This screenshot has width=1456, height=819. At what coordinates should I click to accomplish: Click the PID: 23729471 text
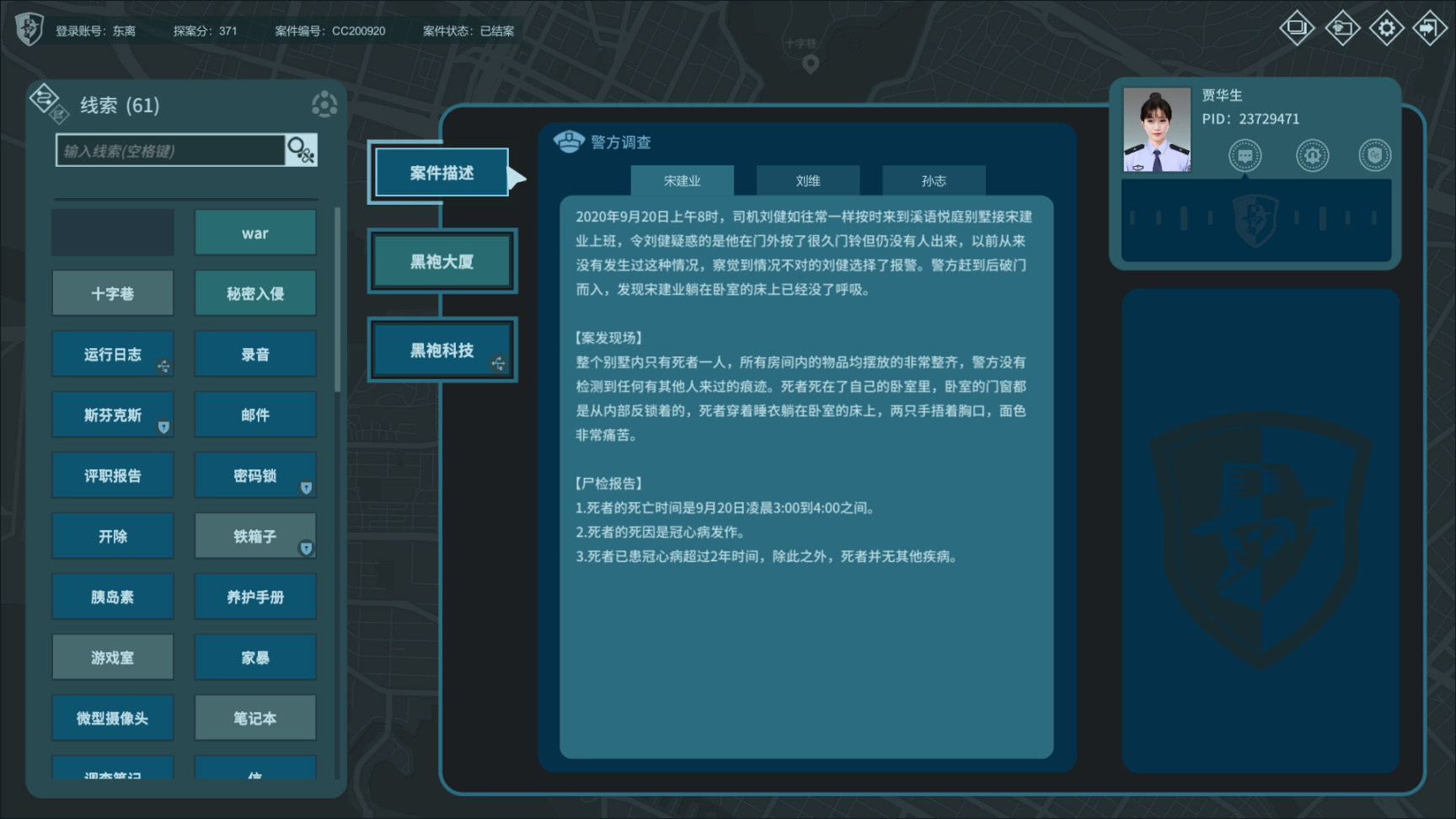click(x=1250, y=119)
